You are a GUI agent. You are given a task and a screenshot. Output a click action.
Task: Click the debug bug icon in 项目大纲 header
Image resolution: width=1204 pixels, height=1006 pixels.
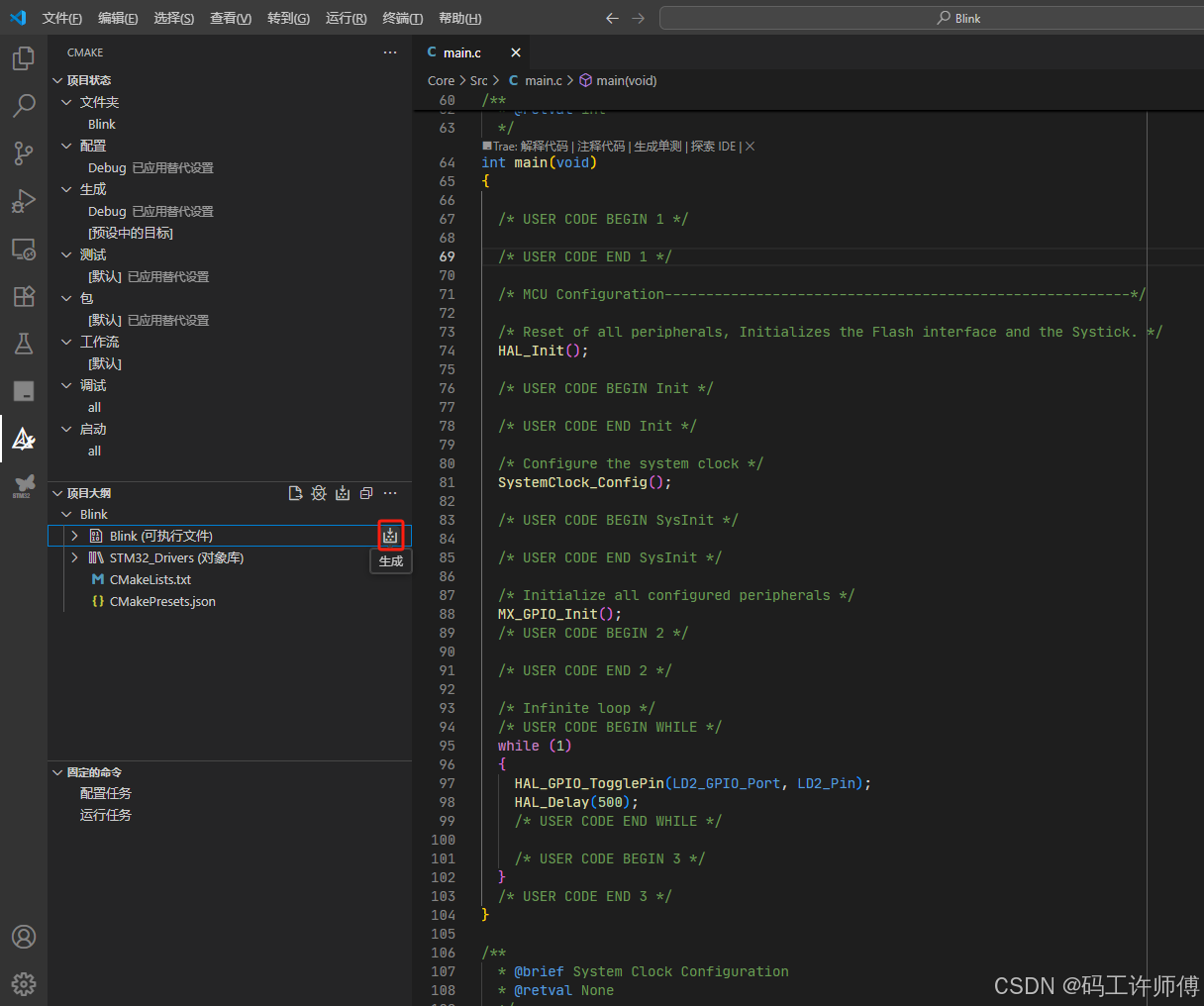pos(319,493)
